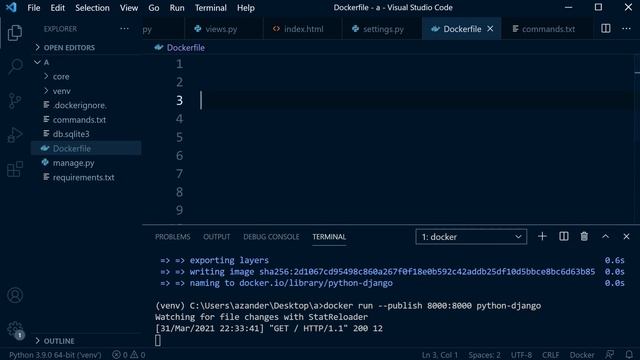Image resolution: width=640 pixels, height=360 pixels.
Task: Open the Manage settings gear
Action: pyautogui.click(x=15, y=329)
